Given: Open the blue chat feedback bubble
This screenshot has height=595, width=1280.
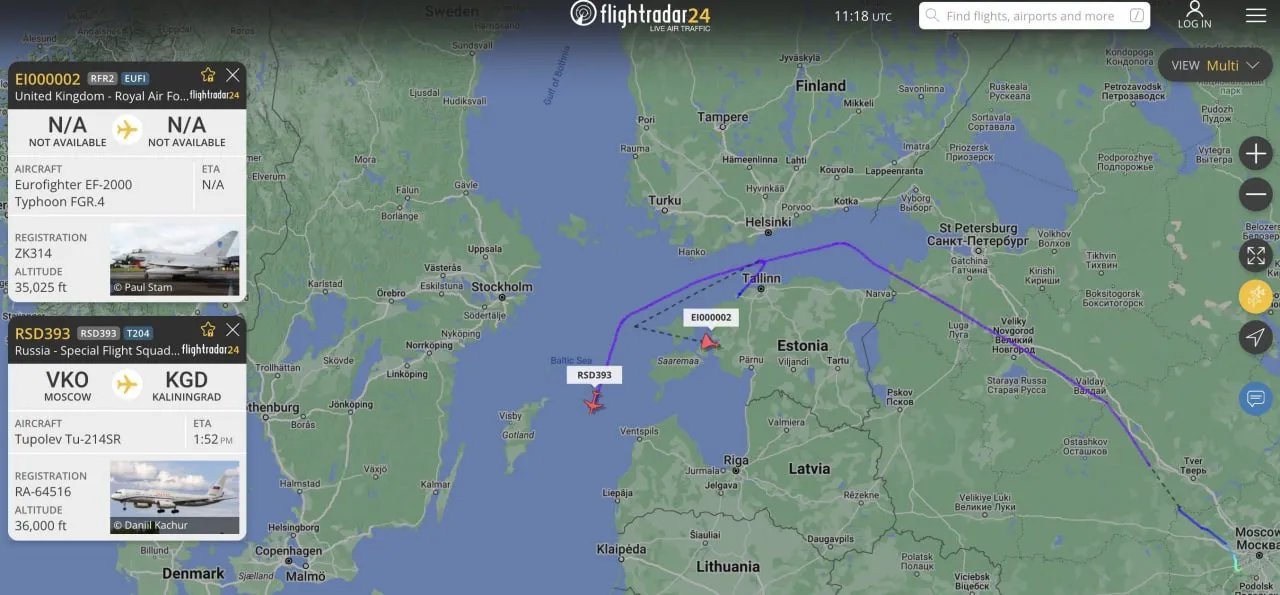Looking at the screenshot, I should 1256,398.
